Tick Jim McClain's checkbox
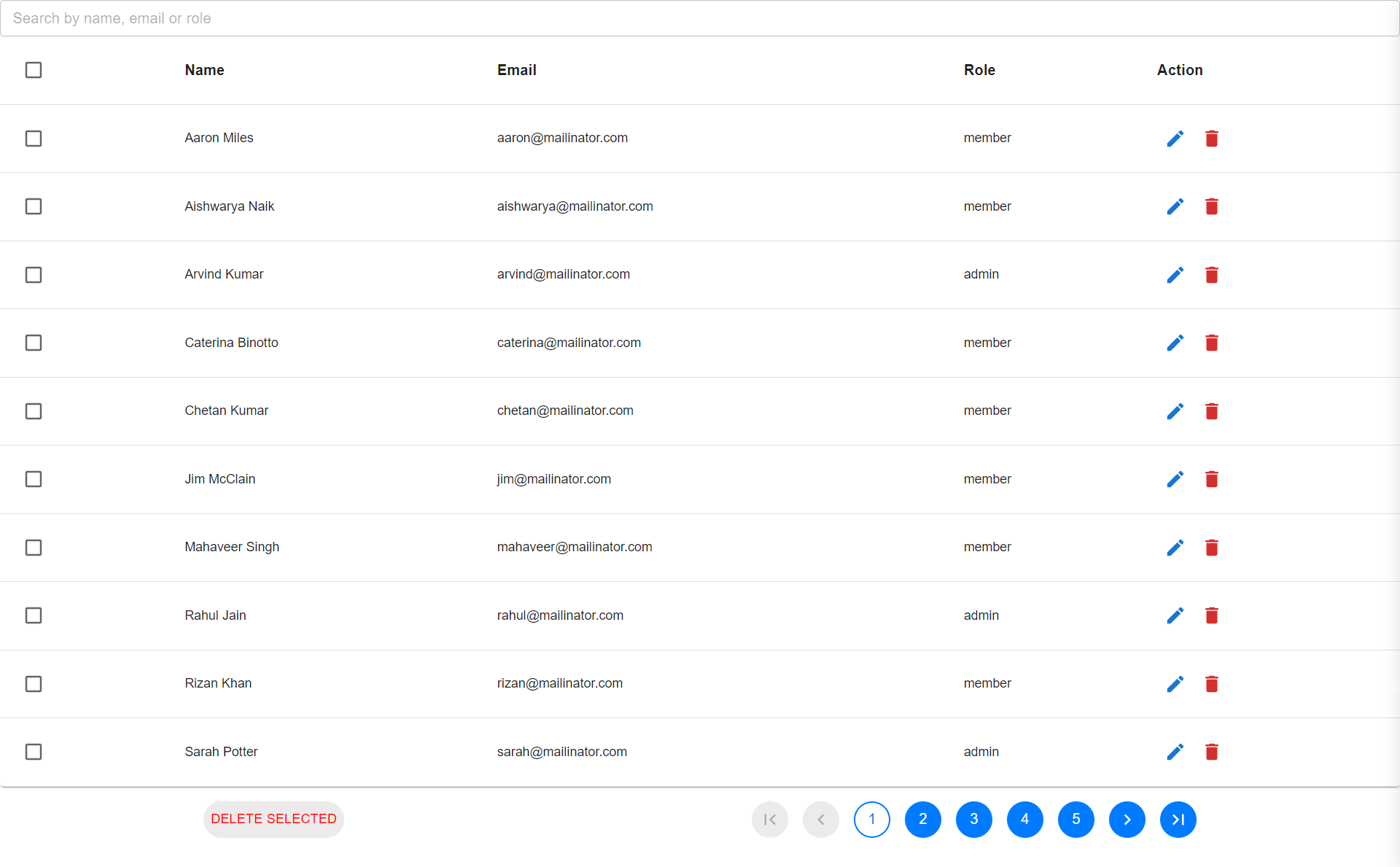1400x867 pixels. 34,479
